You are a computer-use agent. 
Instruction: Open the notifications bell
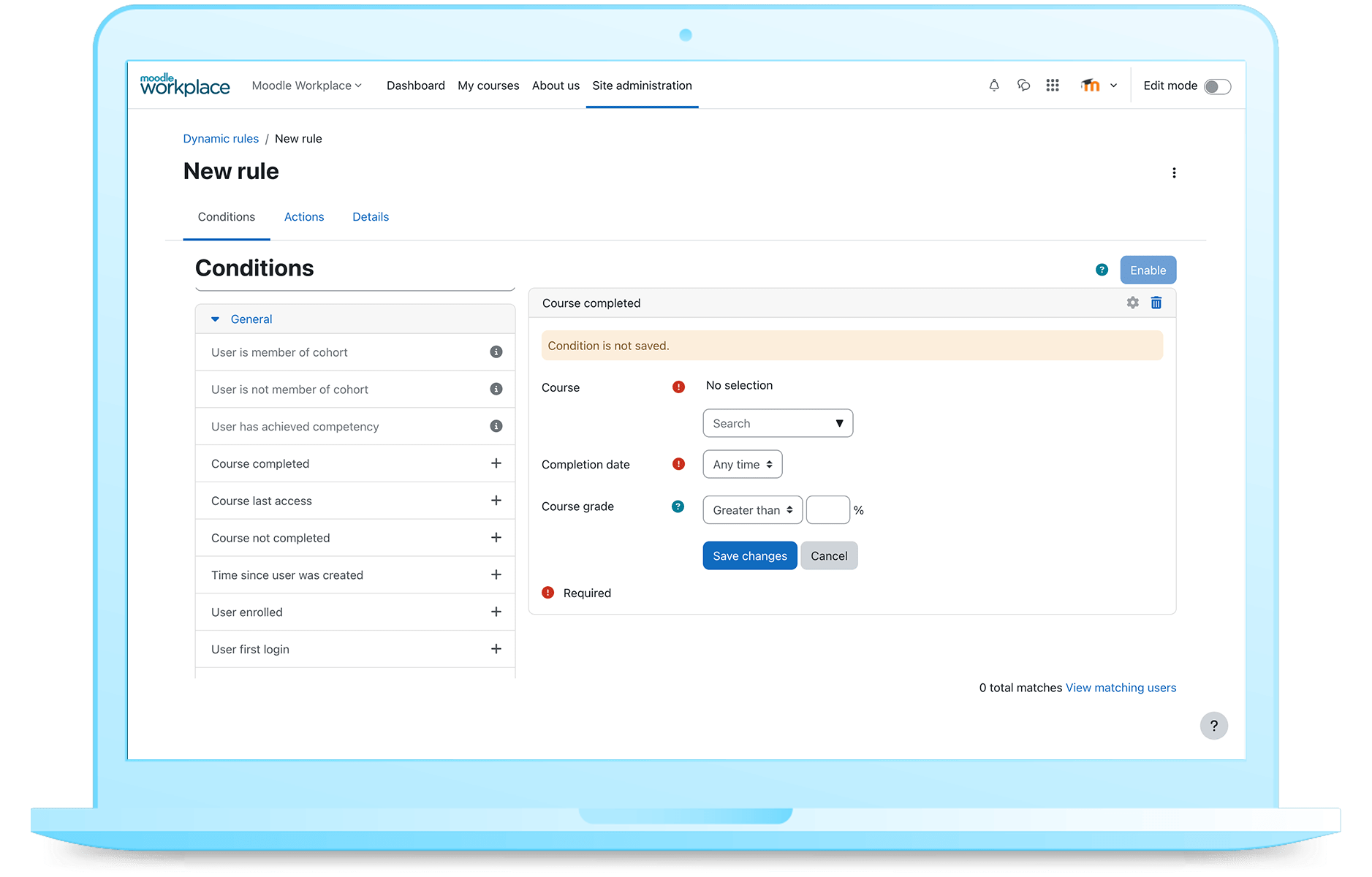point(993,86)
